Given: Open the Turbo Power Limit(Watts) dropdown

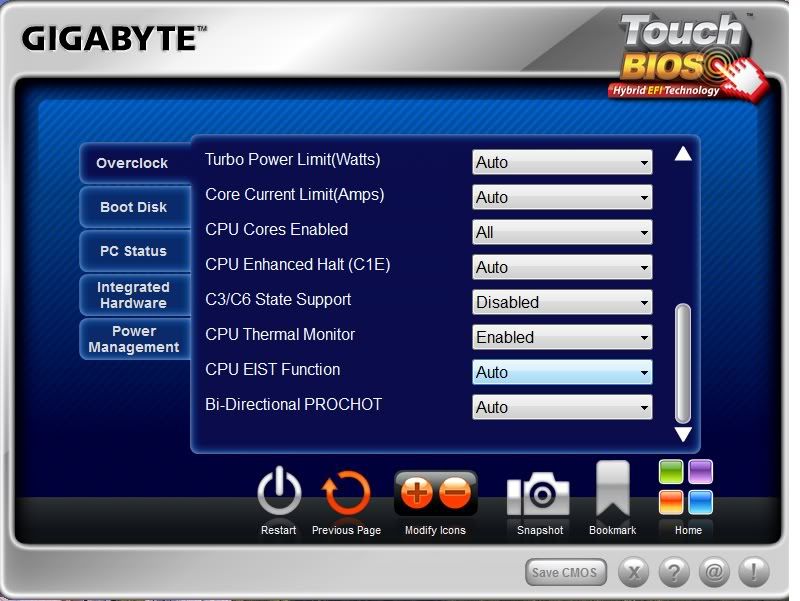Looking at the screenshot, I should (x=562, y=162).
